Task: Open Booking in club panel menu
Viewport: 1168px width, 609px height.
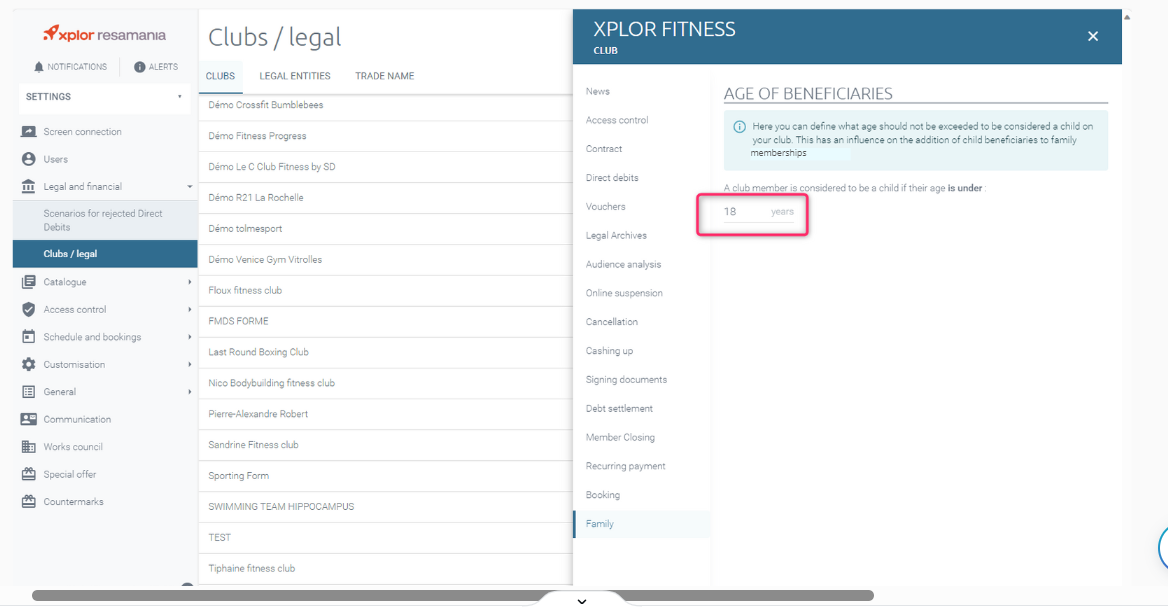Action: point(602,495)
